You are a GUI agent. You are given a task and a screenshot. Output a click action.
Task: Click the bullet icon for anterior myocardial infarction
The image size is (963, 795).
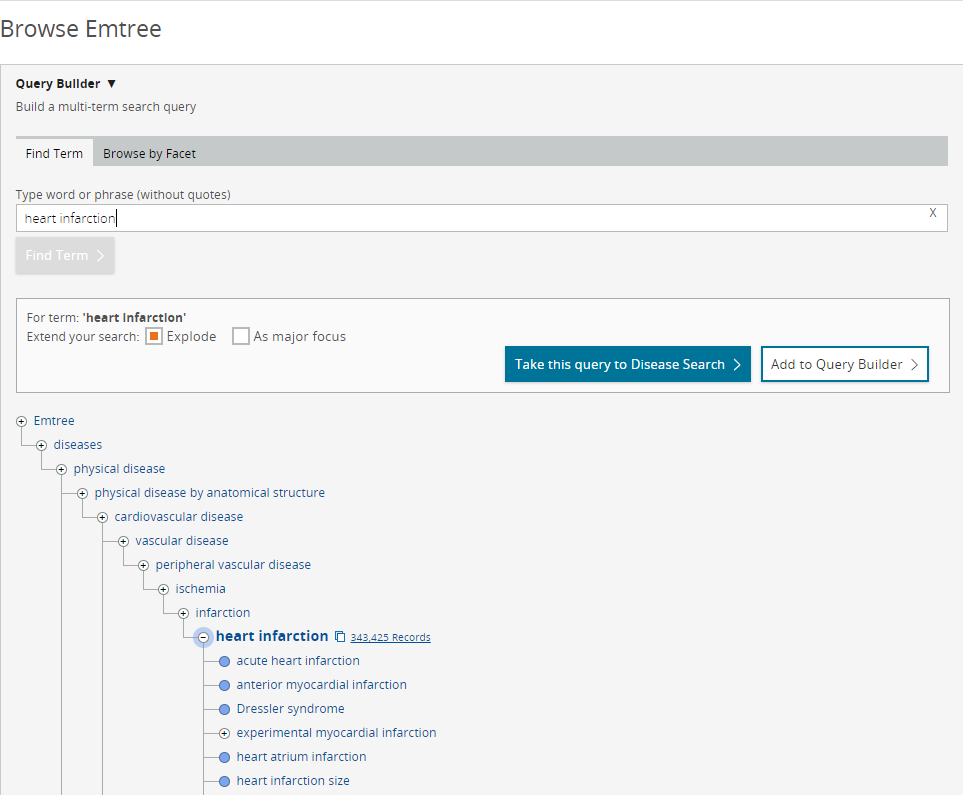(224, 685)
